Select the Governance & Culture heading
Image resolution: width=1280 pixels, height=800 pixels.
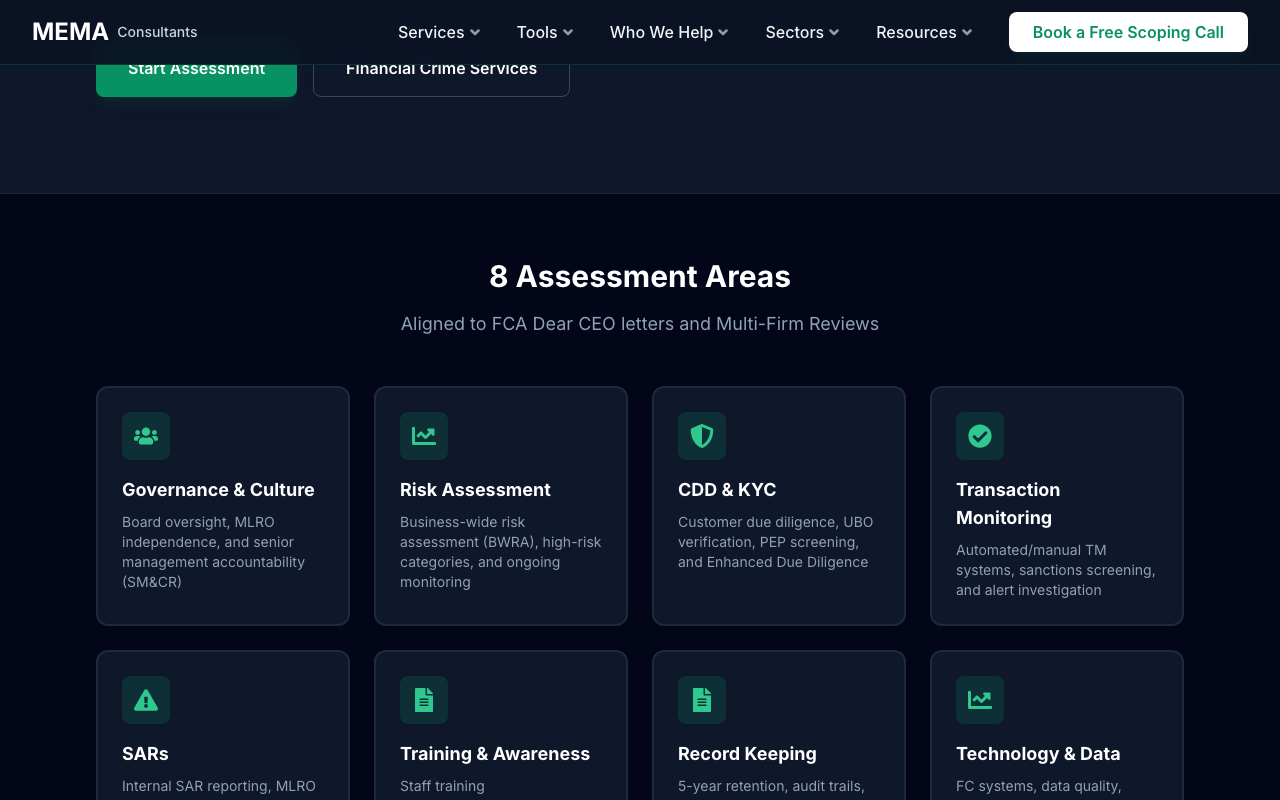[x=218, y=490]
